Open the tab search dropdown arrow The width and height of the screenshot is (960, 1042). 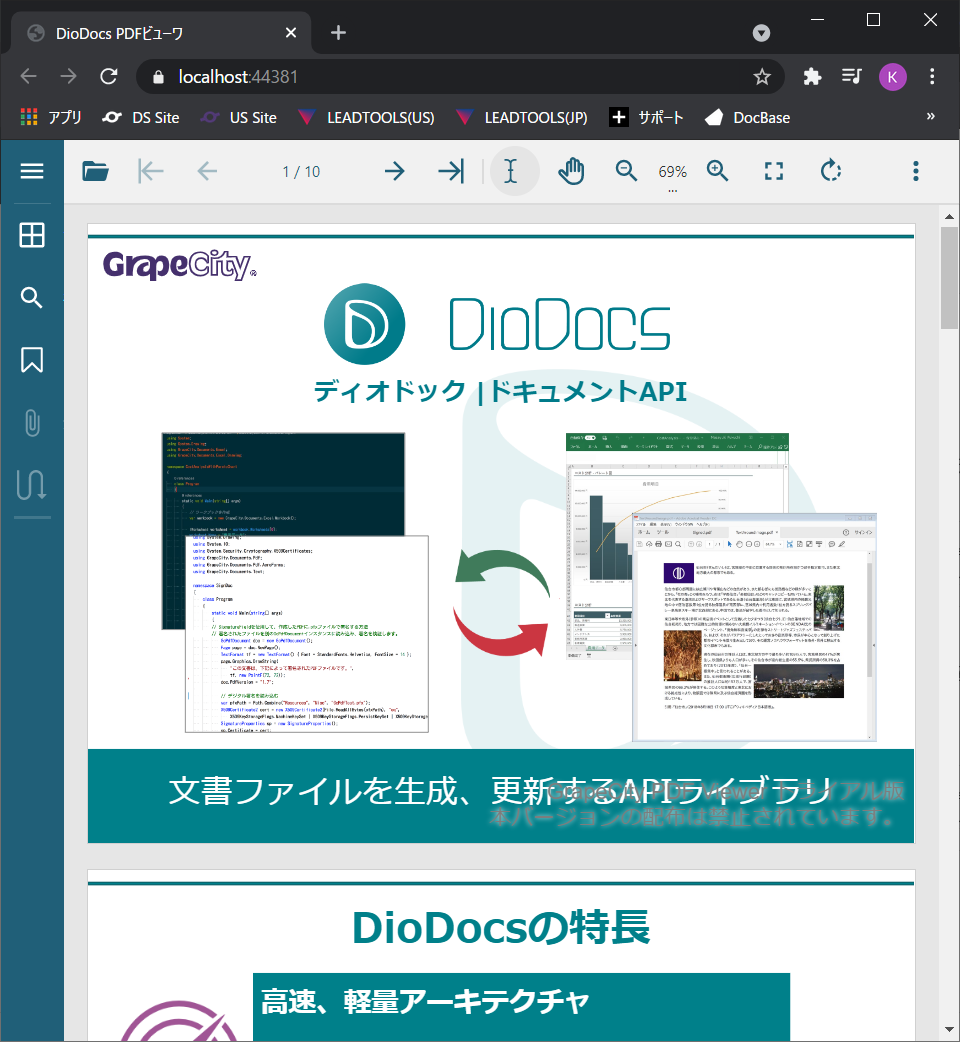[761, 33]
